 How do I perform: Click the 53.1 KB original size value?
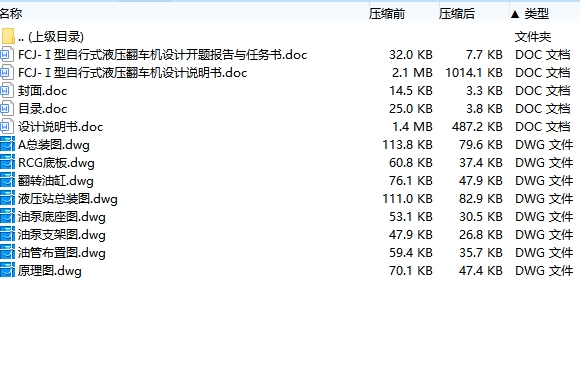[x=411, y=217]
